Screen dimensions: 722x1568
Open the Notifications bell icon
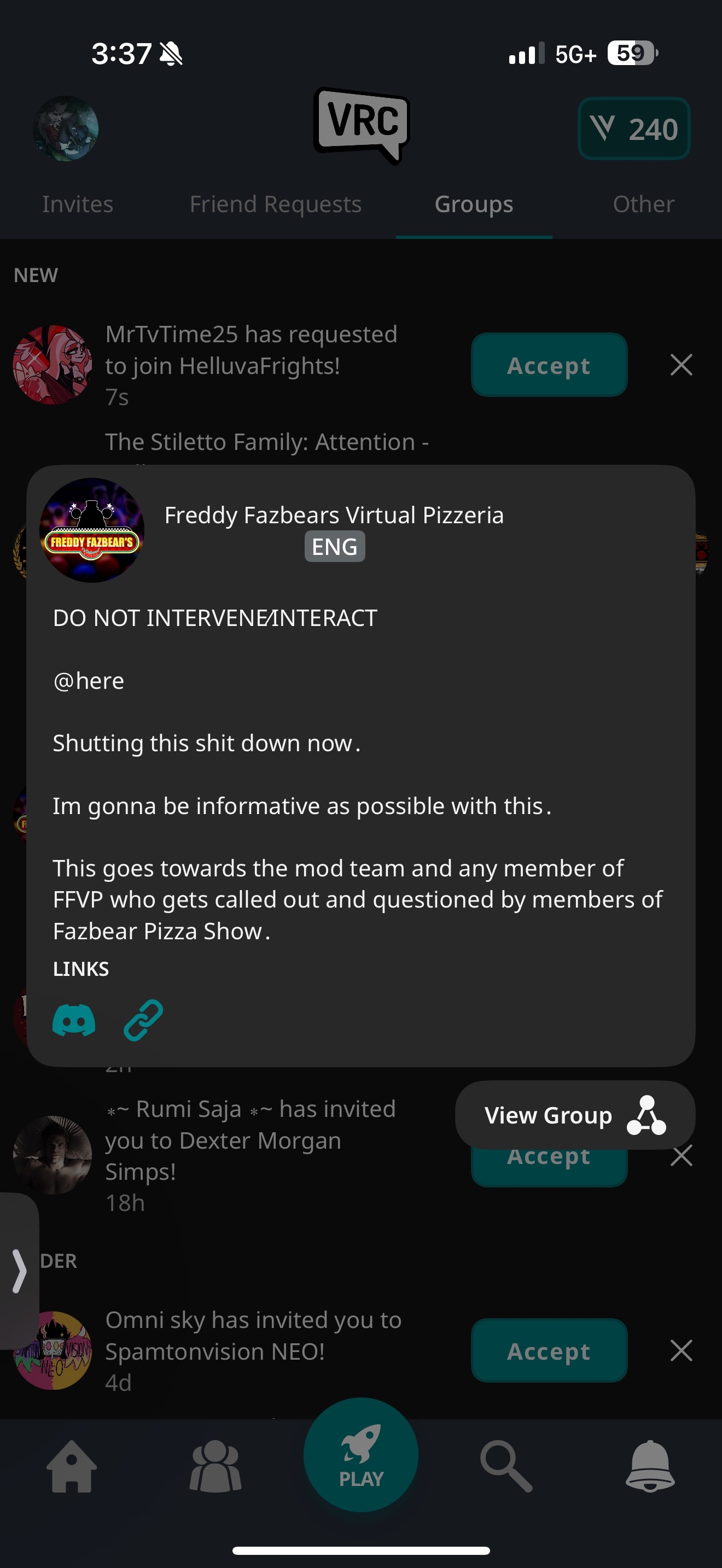650,1466
